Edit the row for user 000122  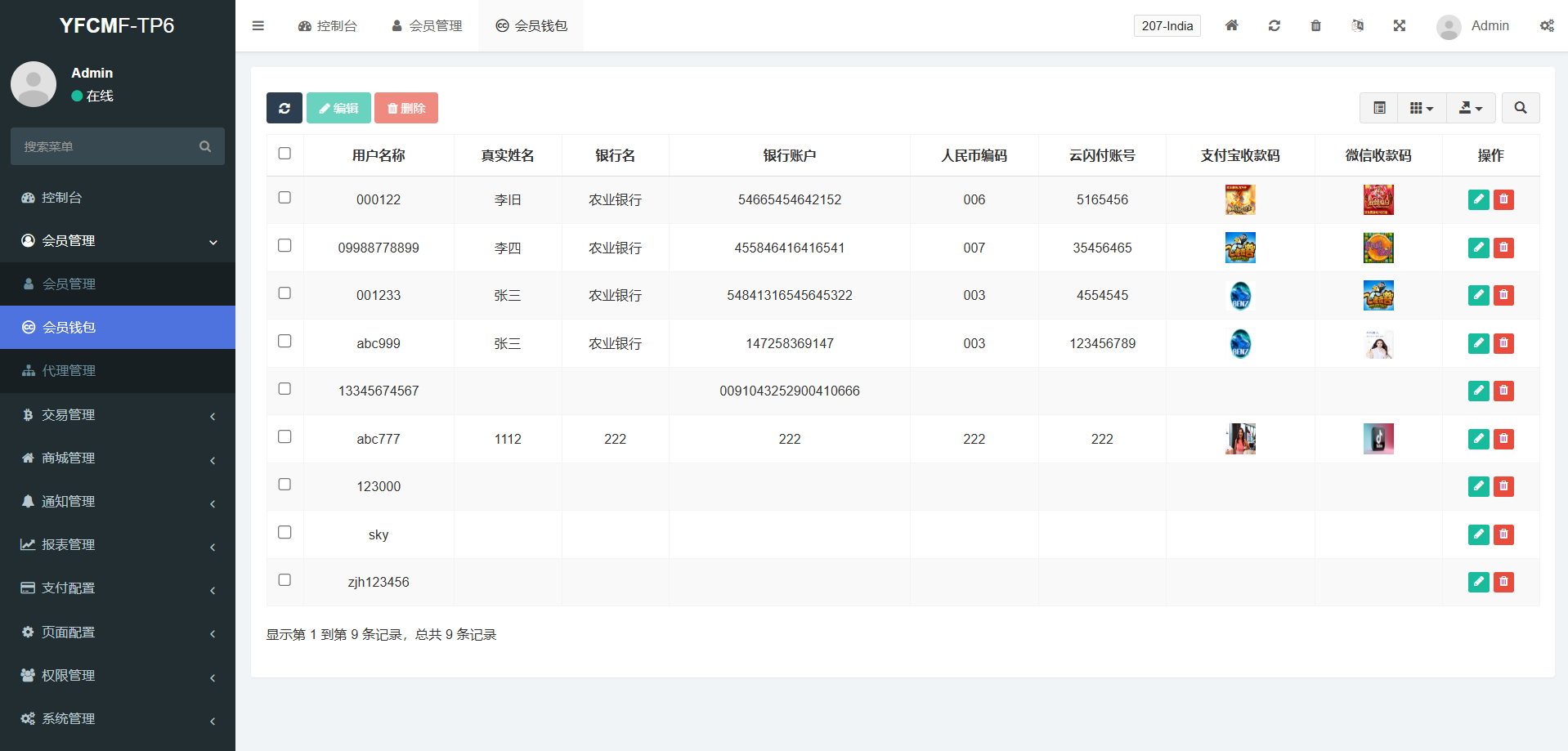tap(1478, 199)
